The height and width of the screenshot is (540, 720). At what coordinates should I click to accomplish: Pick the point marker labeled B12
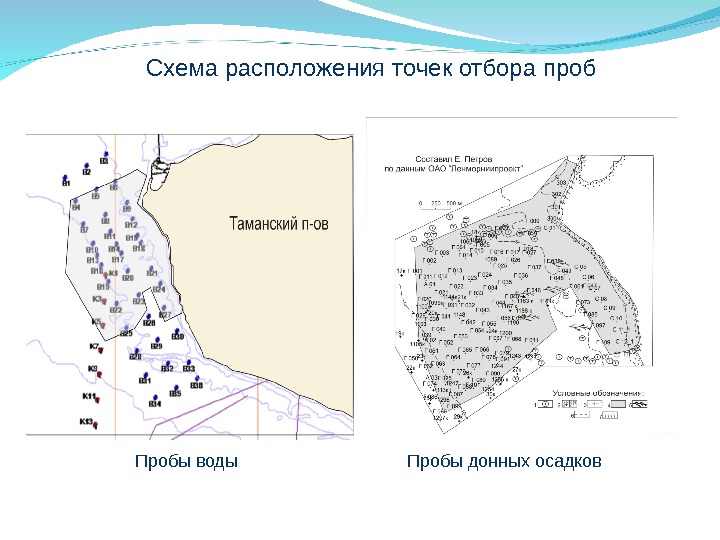pos(133,219)
